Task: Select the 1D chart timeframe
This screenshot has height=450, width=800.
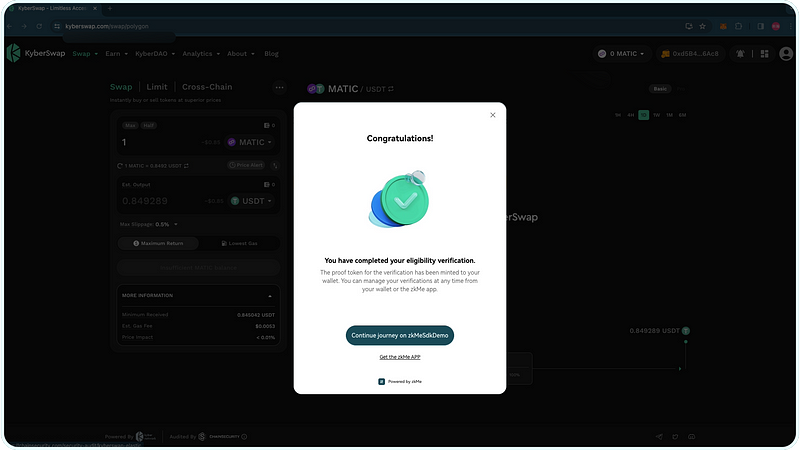Action: pos(643,115)
